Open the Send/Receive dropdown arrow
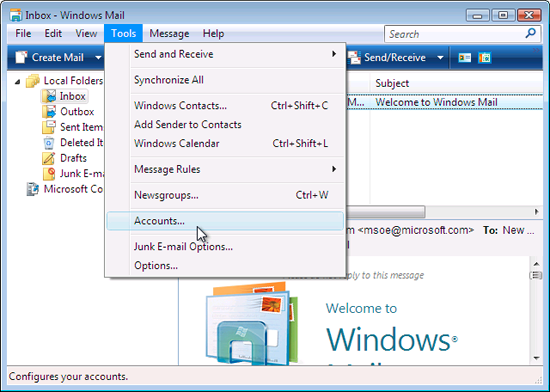Screen dimensions: 550x392 (x=440, y=58)
